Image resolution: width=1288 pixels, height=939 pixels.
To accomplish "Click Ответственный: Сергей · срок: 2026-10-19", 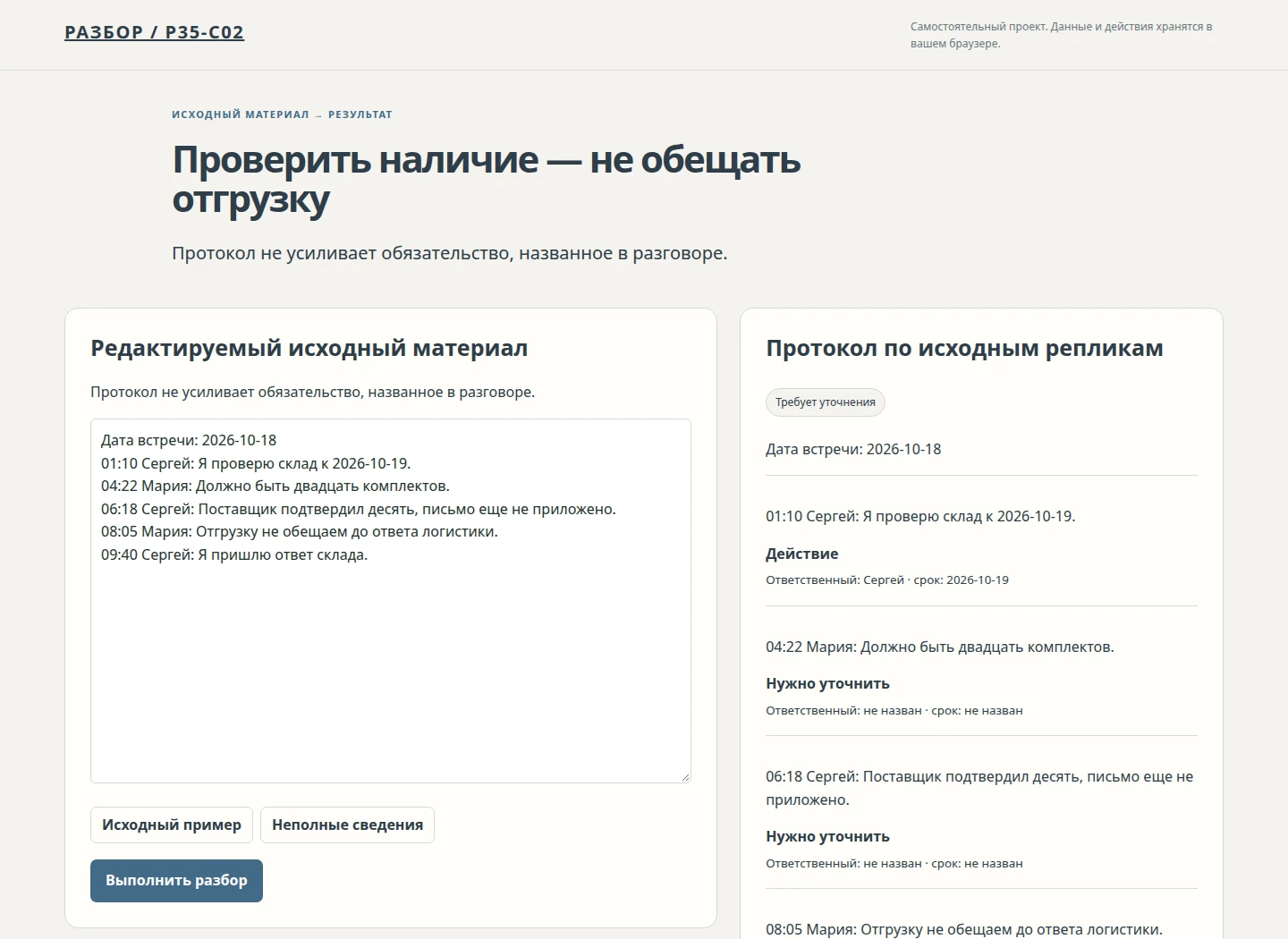I will coord(887,579).
